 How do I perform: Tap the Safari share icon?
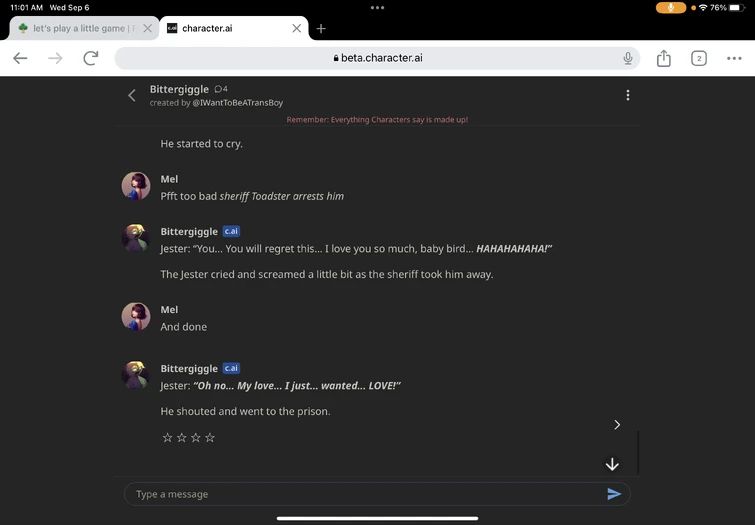664,58
